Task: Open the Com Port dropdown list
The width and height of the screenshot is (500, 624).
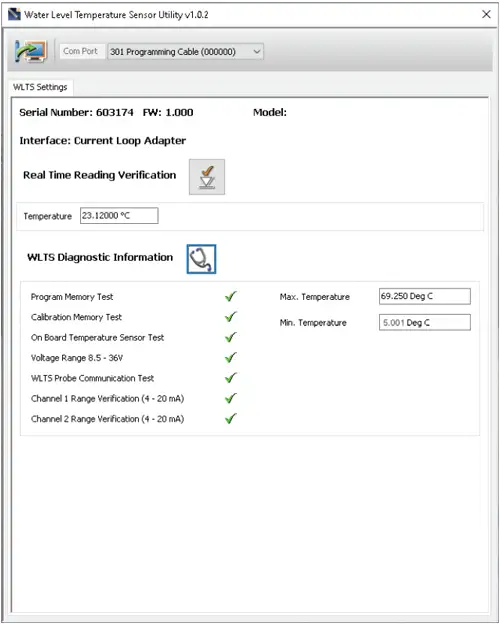Action: click(185, 52)
